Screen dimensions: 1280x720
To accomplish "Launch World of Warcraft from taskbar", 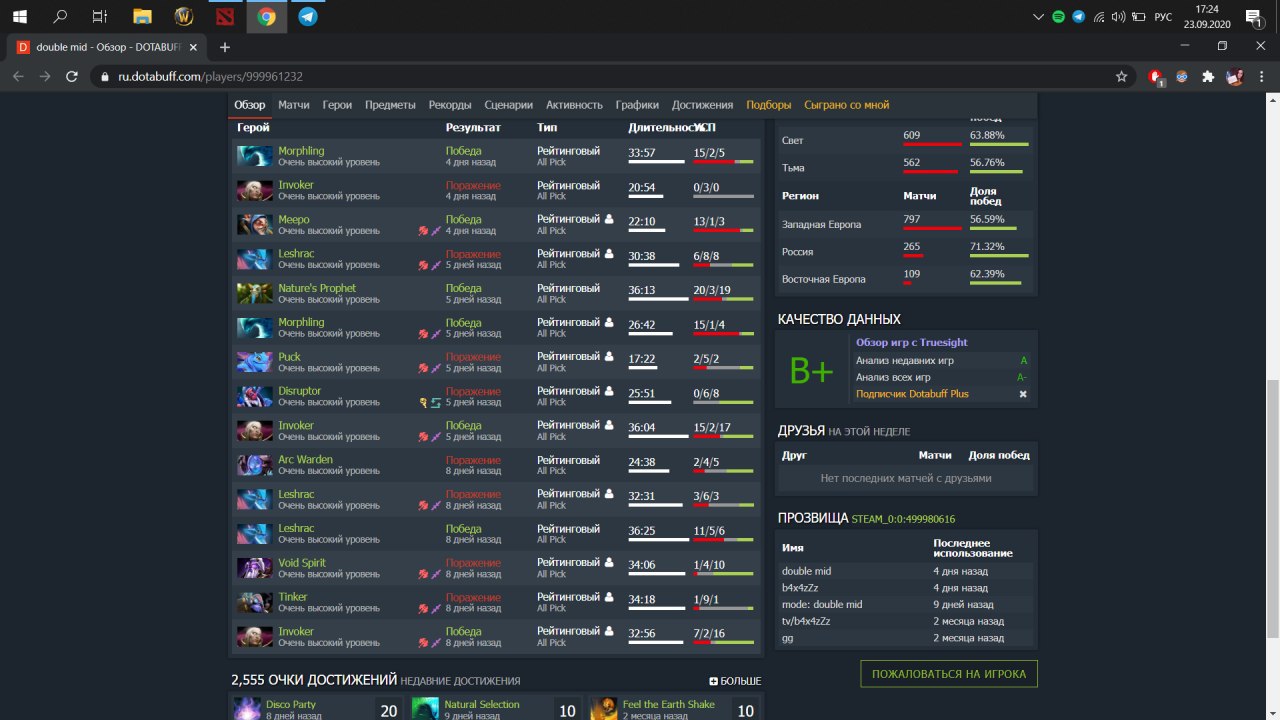I will click(184, 16).
